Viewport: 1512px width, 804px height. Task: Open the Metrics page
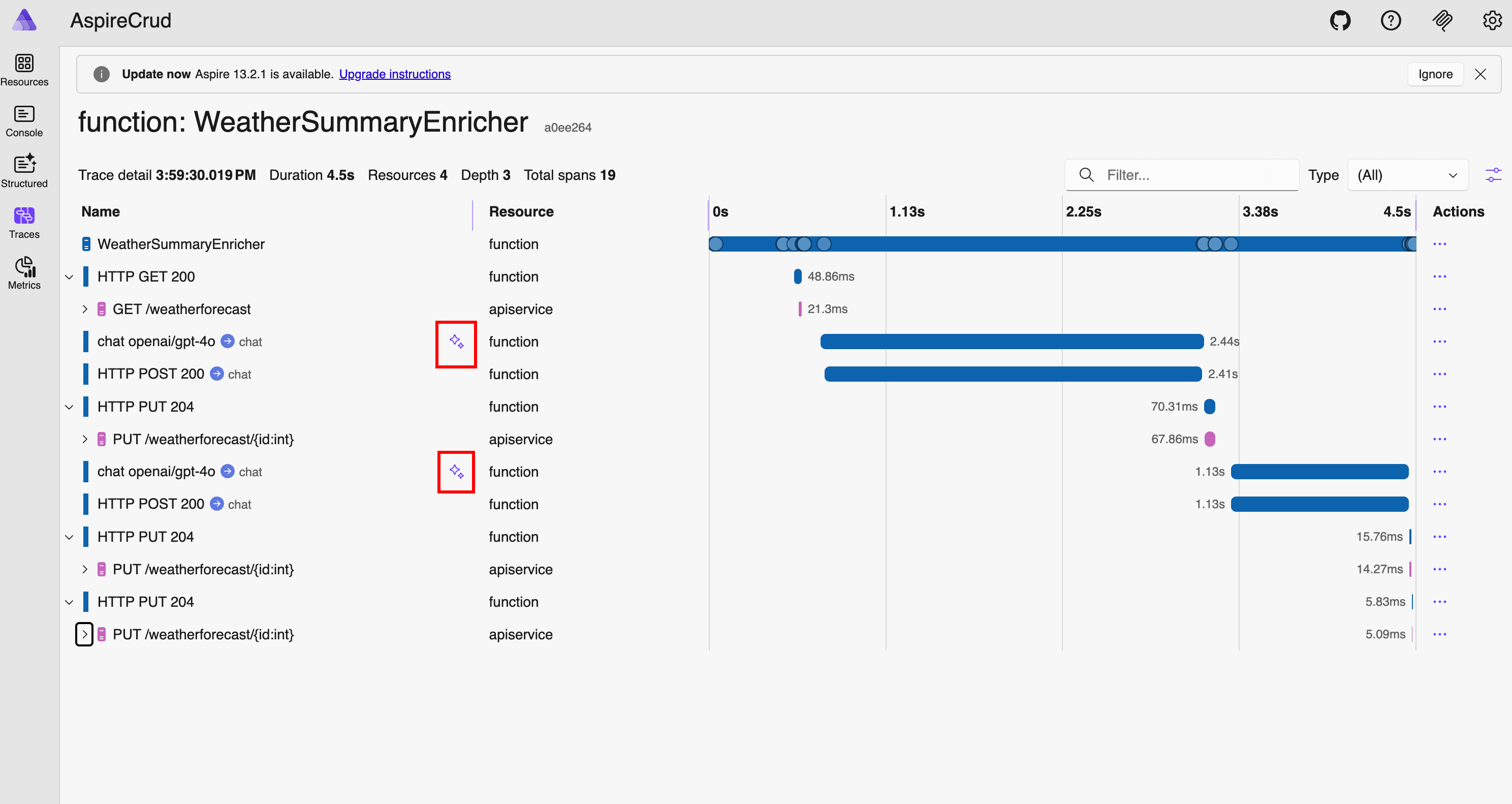pos(24,272)
